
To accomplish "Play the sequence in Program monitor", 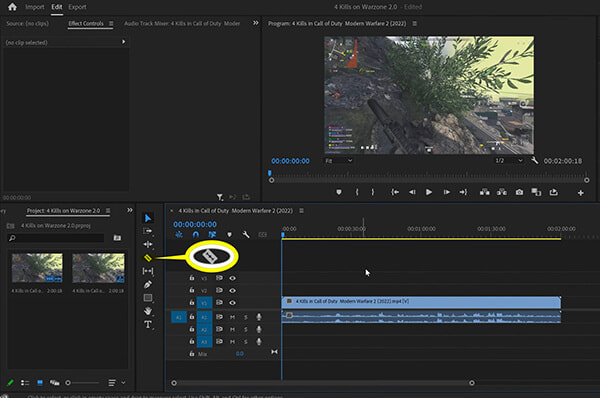I will pyautogui.click(x=429, y=192).
